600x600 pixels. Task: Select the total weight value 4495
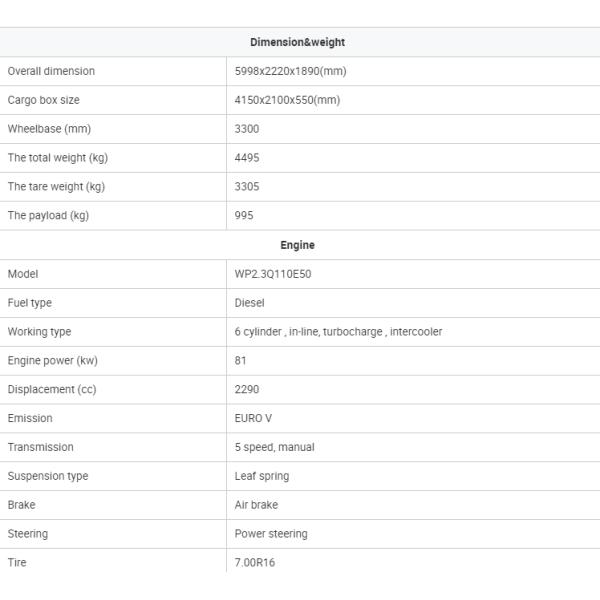[x=247, y=158]
